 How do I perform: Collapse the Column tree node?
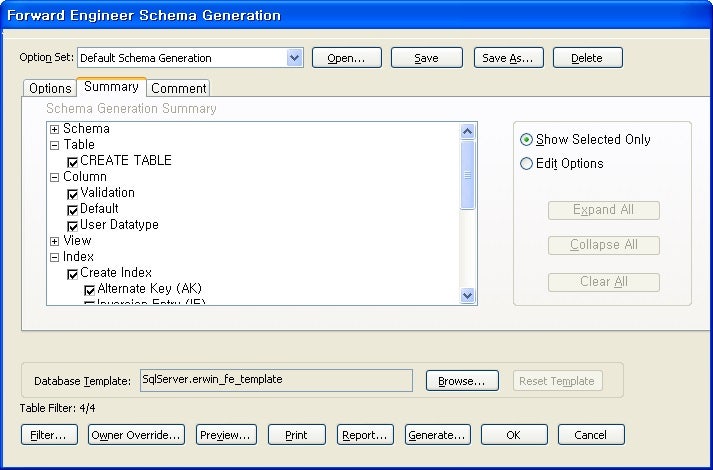pyautogui.click(x=54, y=177)
